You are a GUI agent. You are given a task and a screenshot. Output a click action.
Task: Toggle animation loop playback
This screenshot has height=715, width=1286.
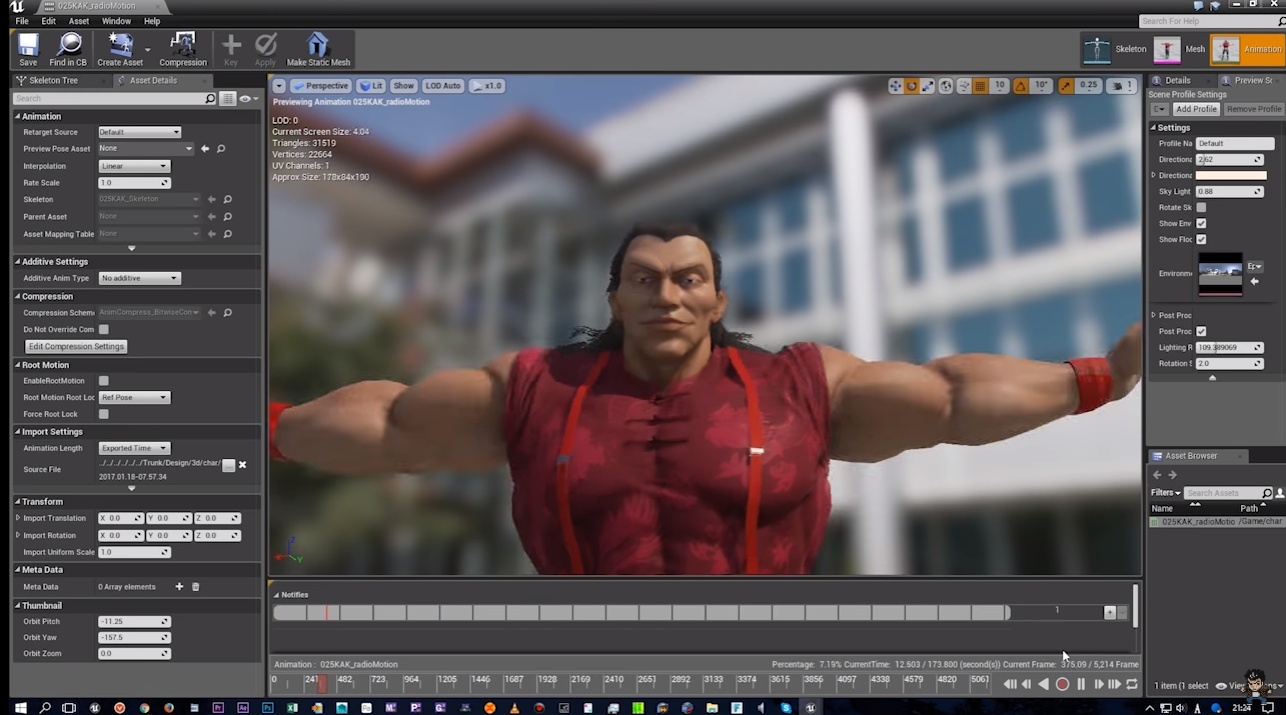point(1132,684)
